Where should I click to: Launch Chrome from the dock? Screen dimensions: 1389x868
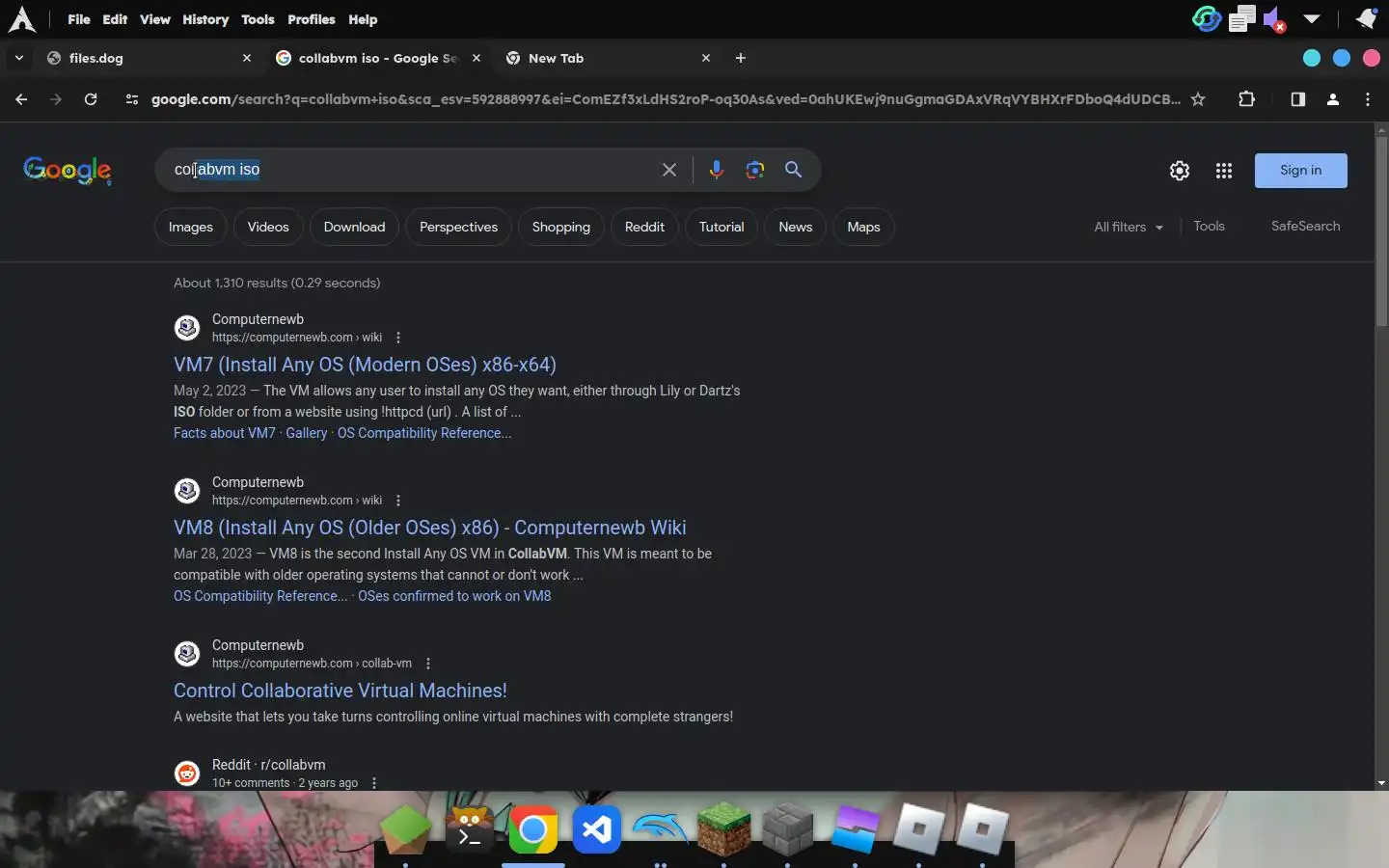click(532, 829)
